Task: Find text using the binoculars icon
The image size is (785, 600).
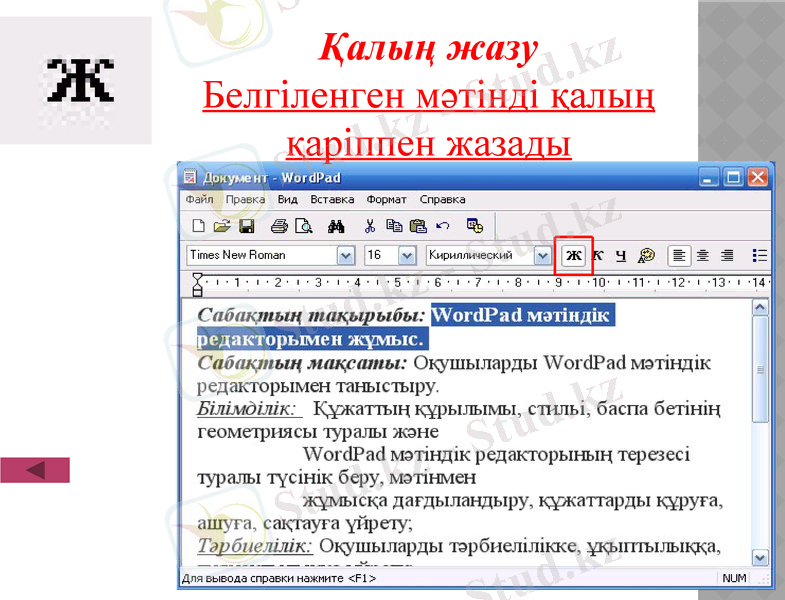Action: pyautogui.click(x=336, y=226)
